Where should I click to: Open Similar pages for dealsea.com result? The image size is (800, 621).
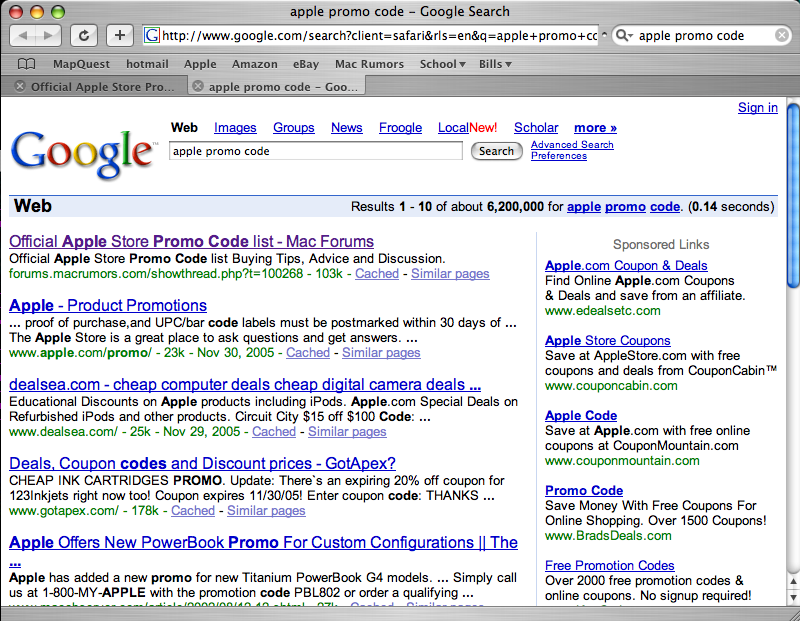347,431
